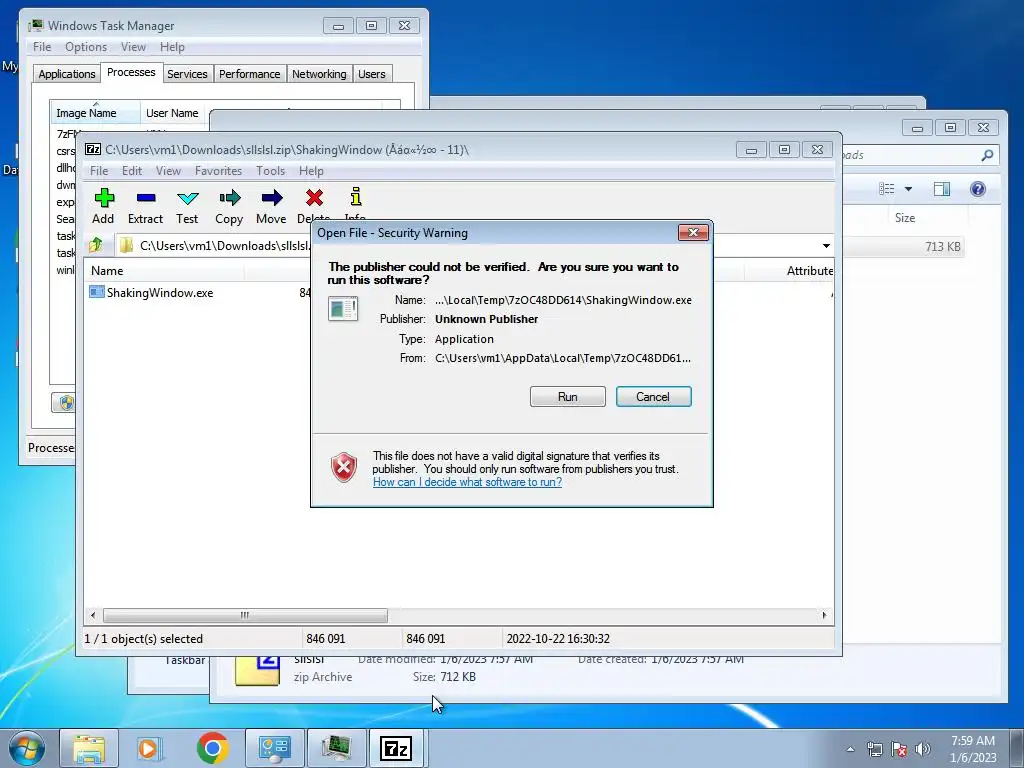Viewport: 1024px width, 768px height.
Task: Click the left scroll arrow in 7-Zip
Action: tap(93, 615)
